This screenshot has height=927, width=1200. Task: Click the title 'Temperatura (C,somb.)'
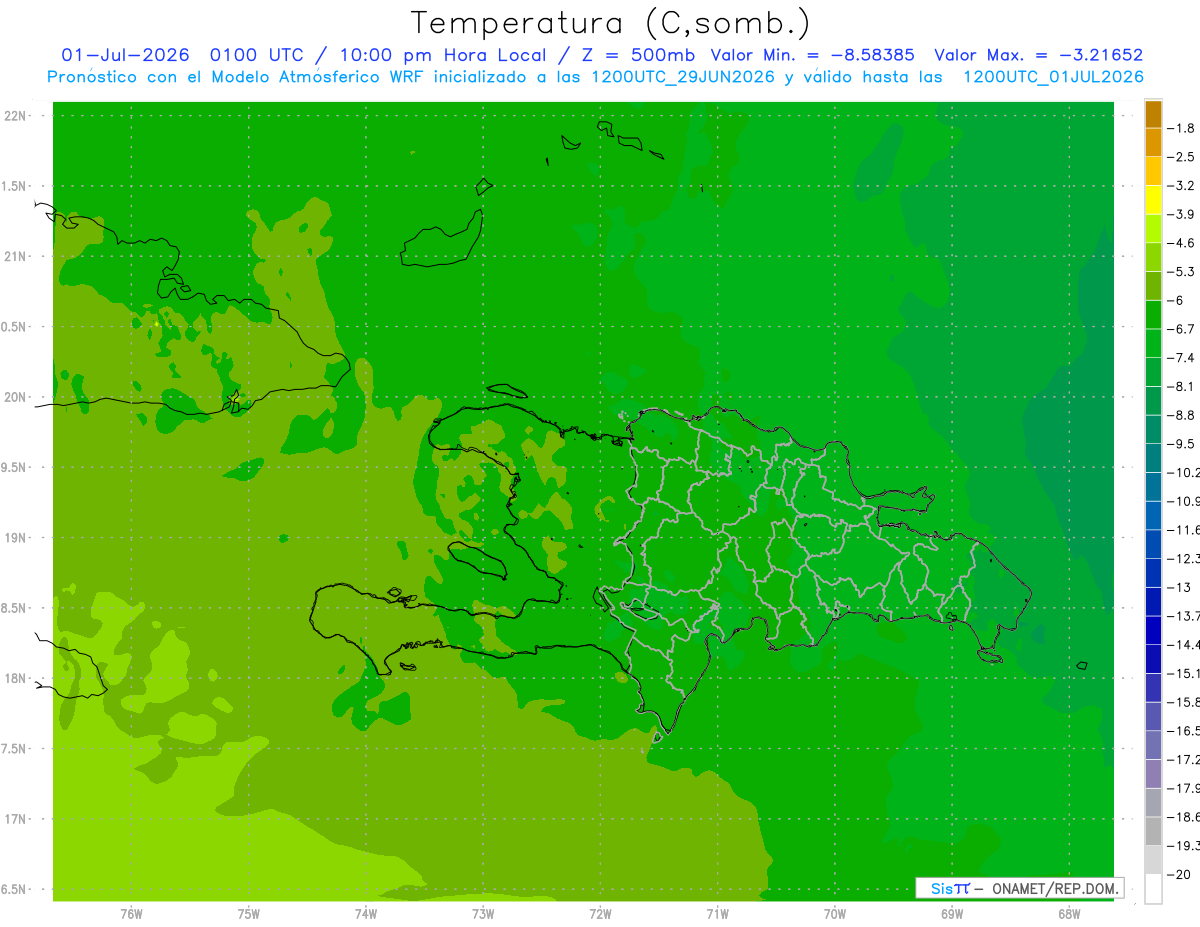[610, 24]
